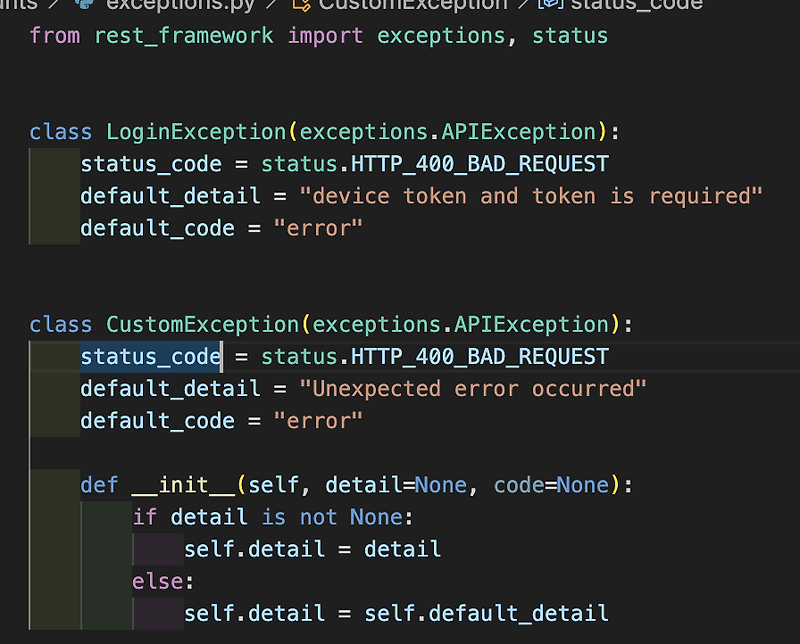Click the highlighted status_code word in CustomException
Viewport: 800px width, 644px height.
[150, 356]
